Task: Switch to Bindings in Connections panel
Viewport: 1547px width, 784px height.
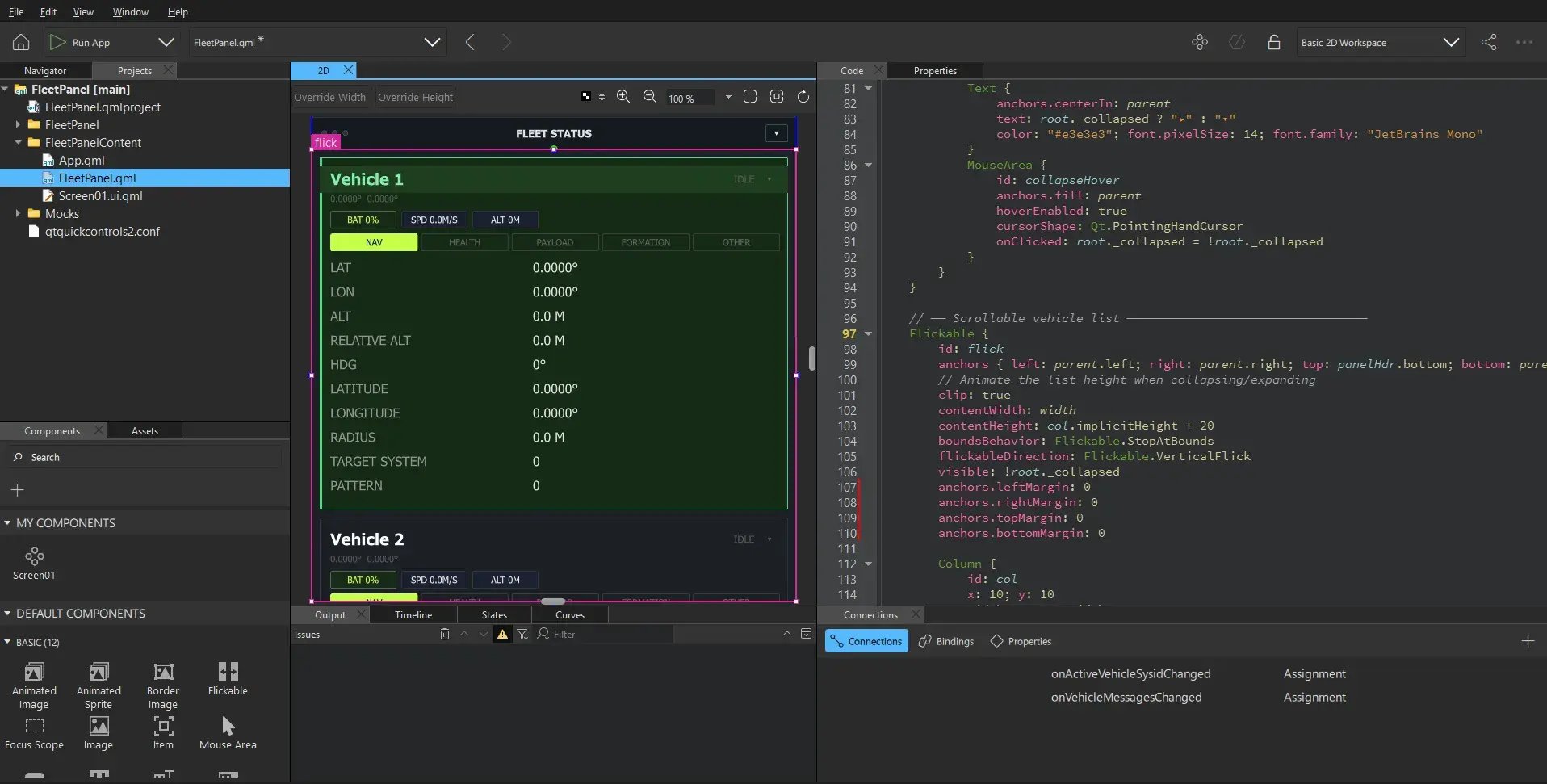Action: point(946,641)
